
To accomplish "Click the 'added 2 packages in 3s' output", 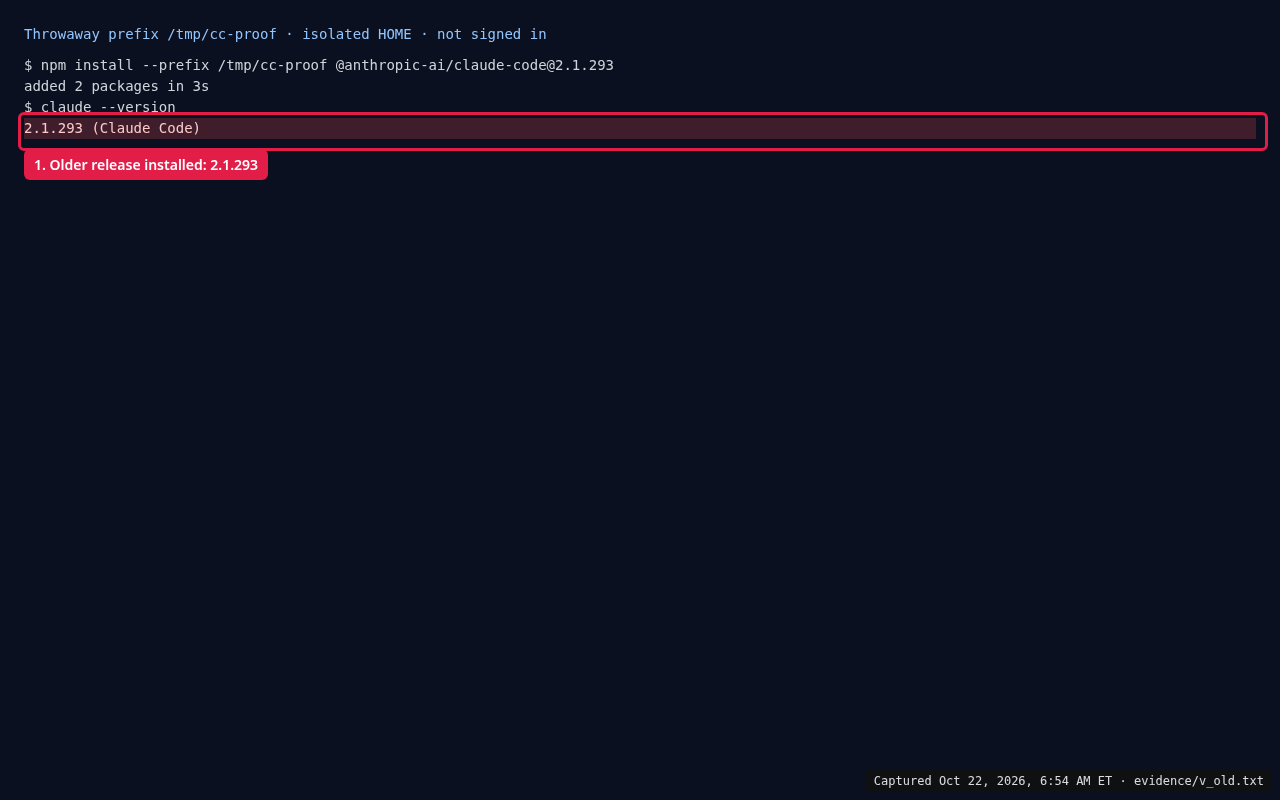I will tap(117, 86).
